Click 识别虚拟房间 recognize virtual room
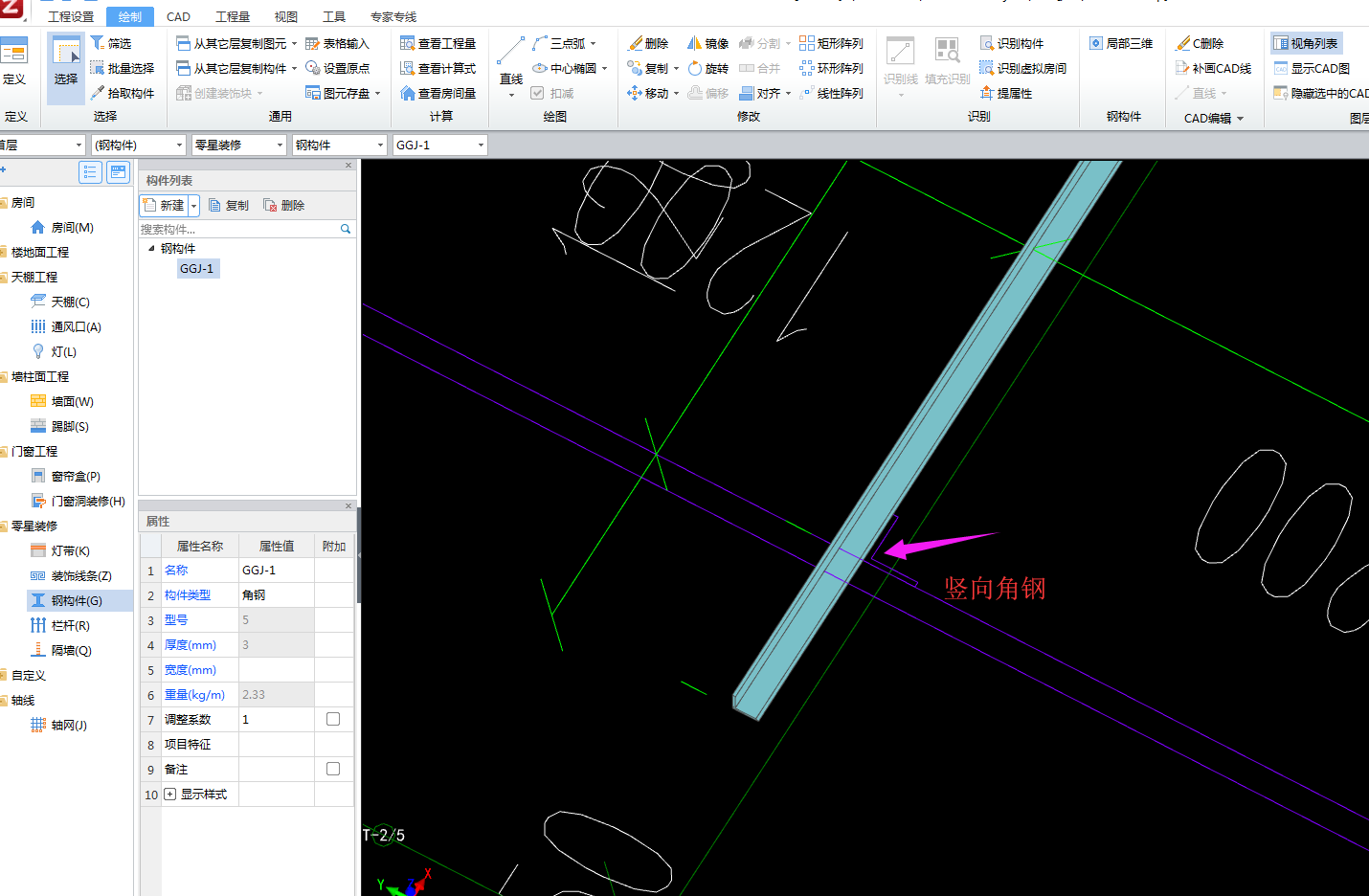This screenshot has height=896, width=1369. (x=1022, y=68)
